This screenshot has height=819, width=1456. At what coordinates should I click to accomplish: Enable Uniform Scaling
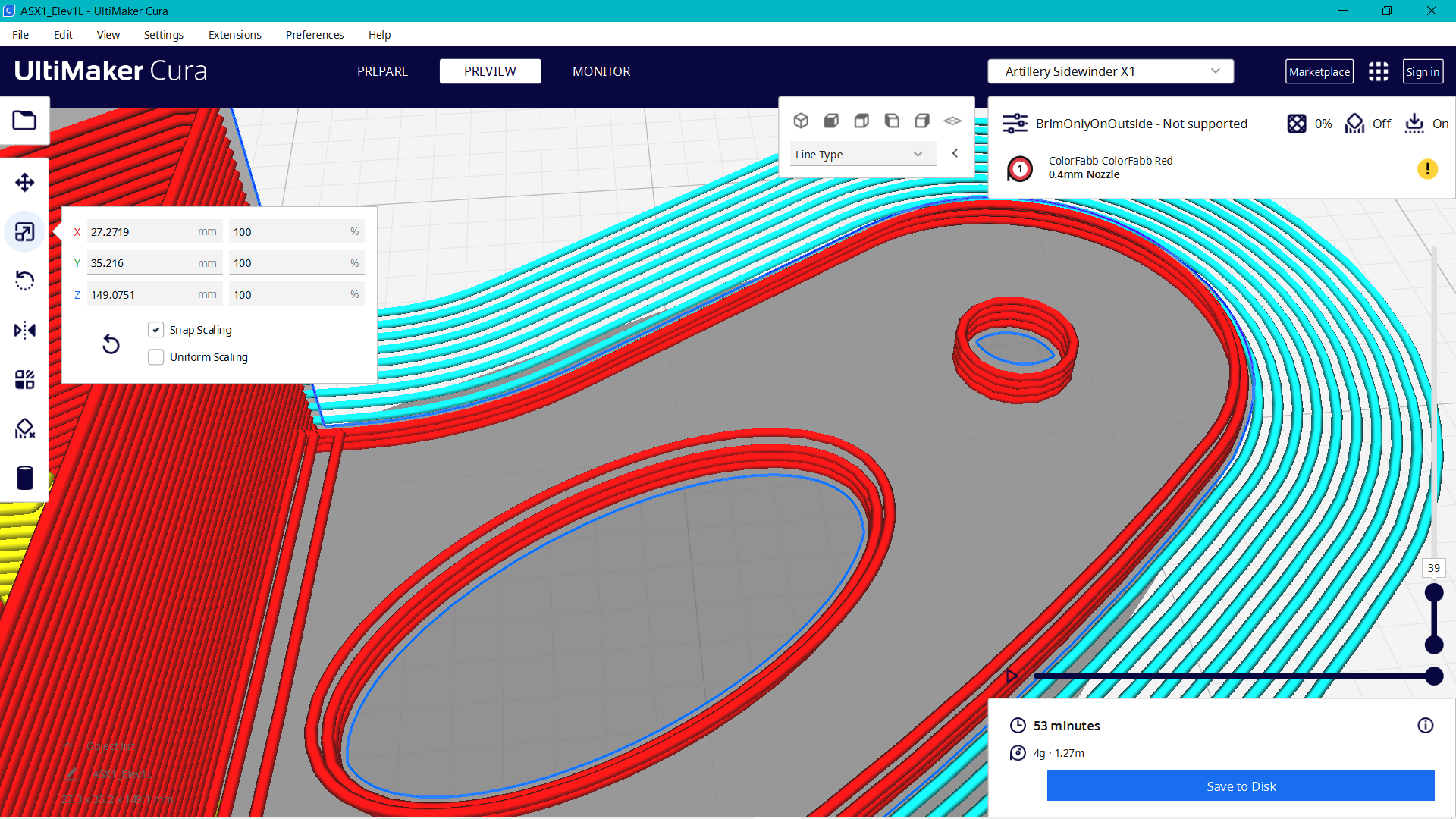click(156, 356)
